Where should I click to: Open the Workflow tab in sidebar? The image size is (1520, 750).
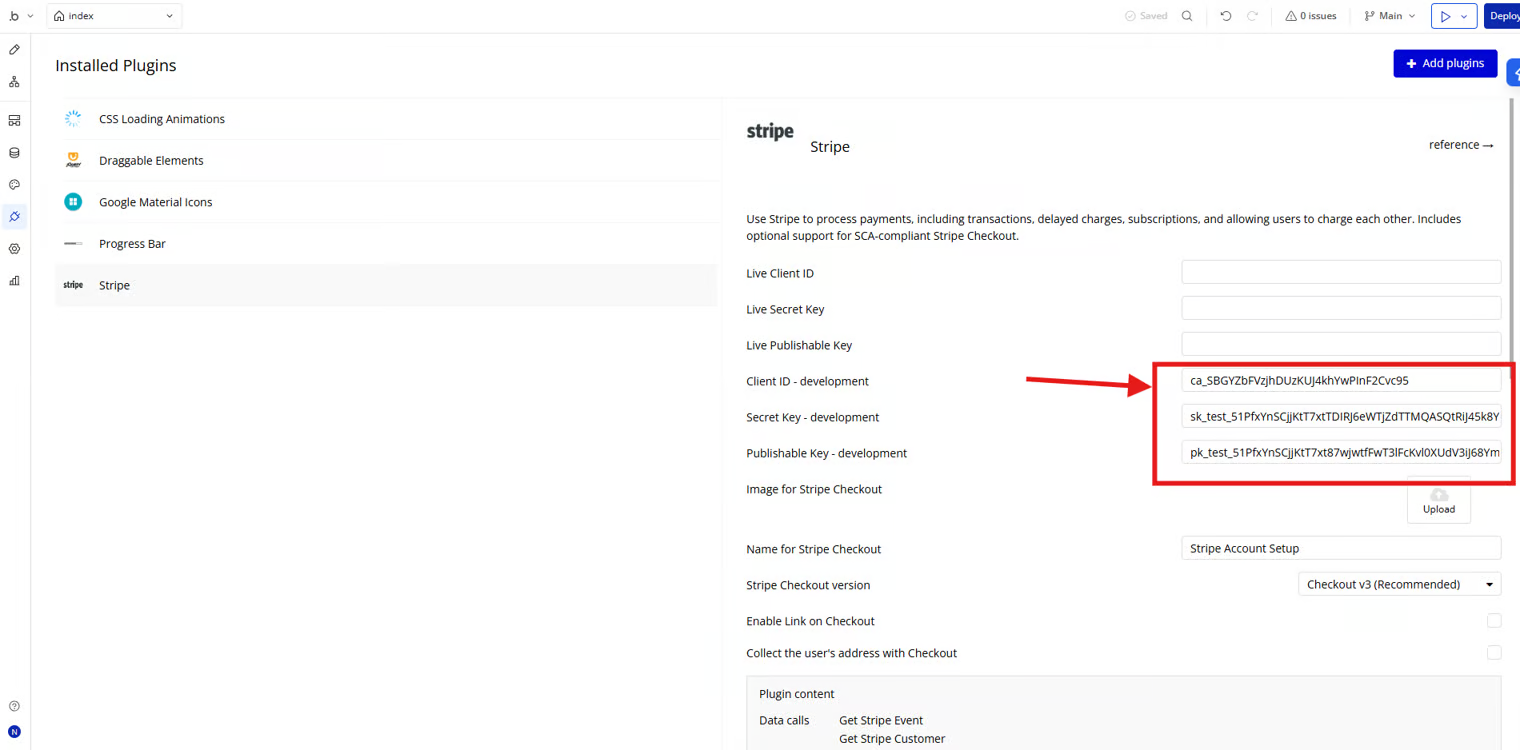tap(14, 82)
